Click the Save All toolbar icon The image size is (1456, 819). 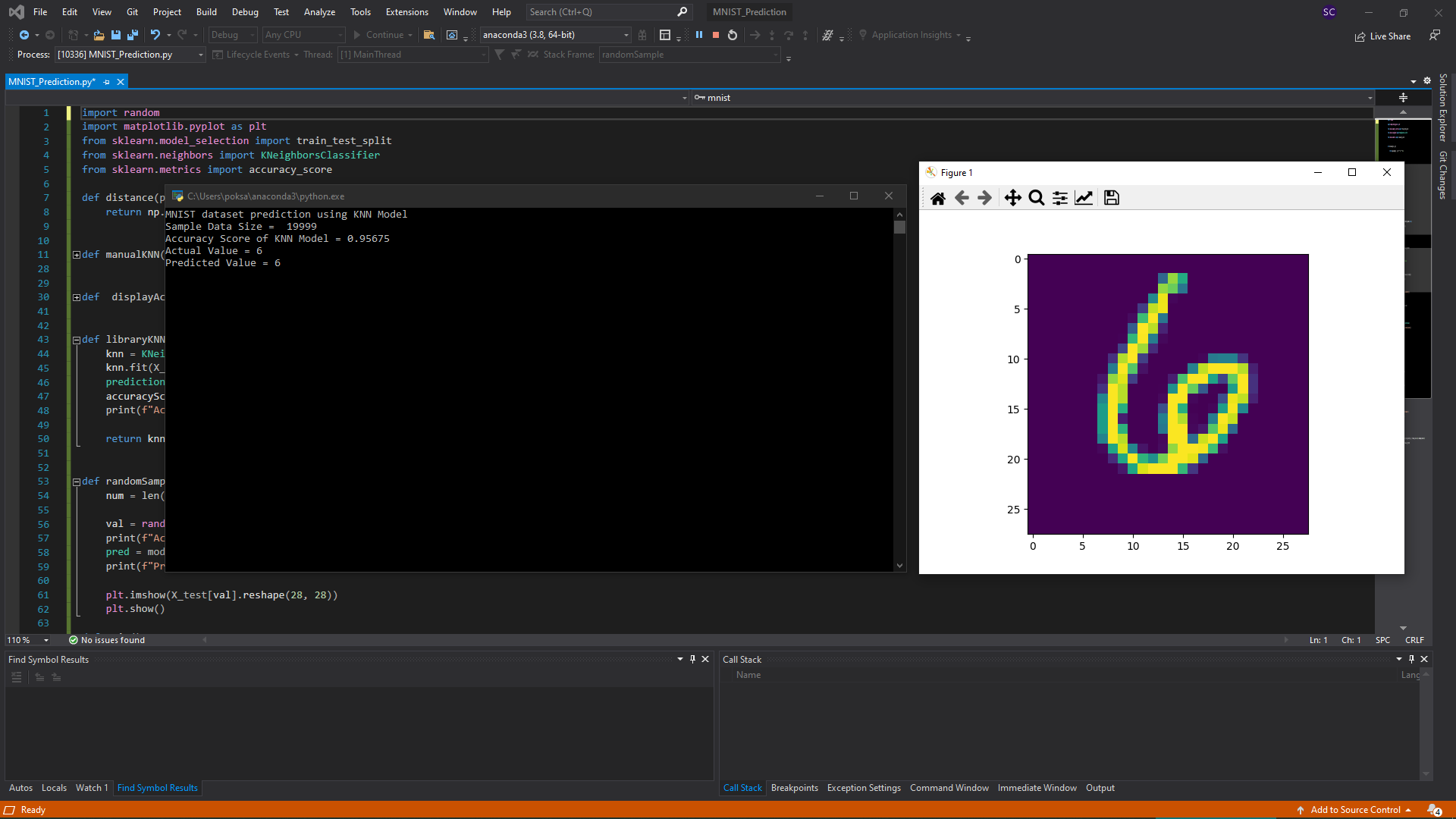click(133, 35)
